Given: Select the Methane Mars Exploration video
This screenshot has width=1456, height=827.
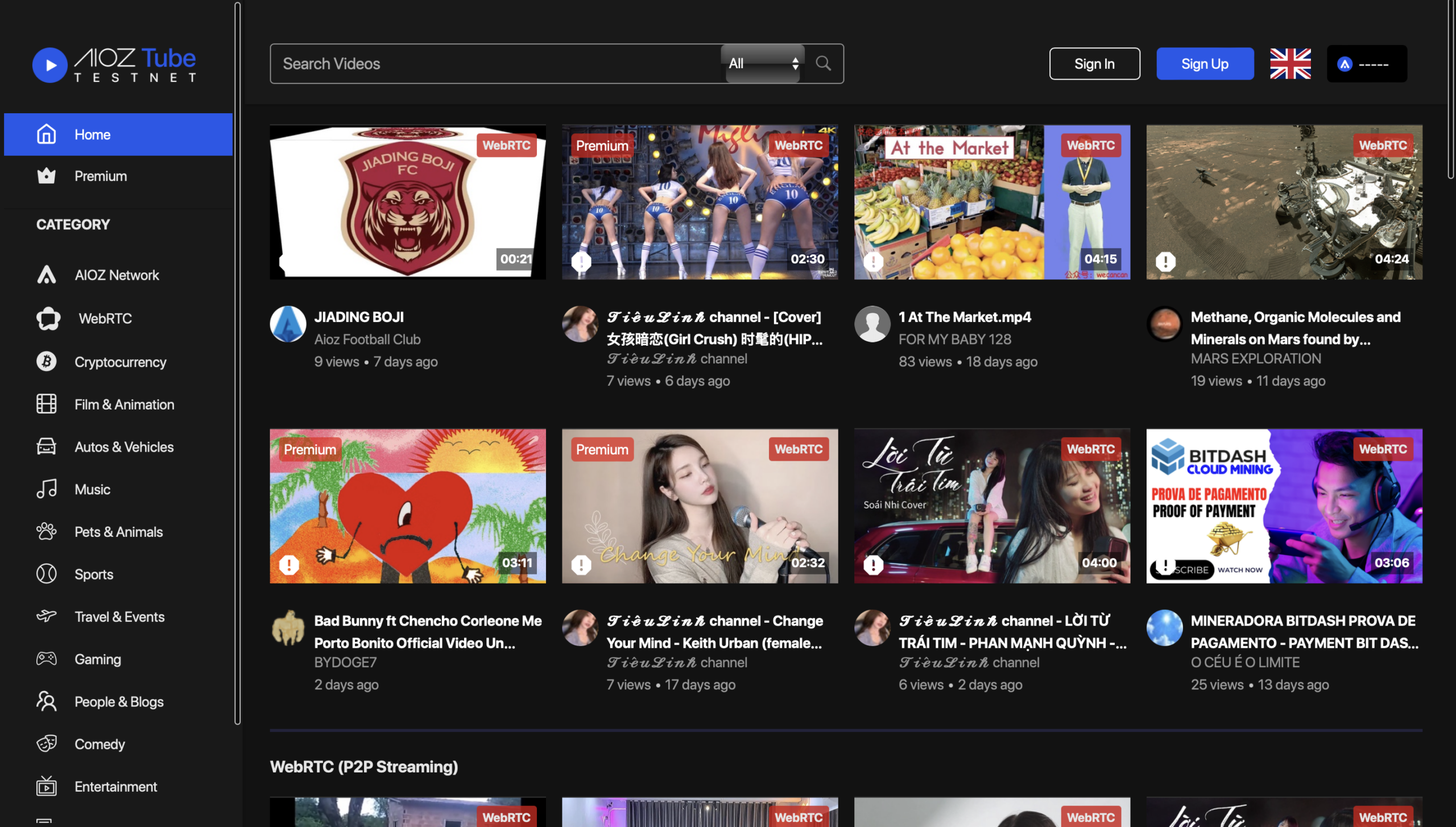Looking at the screenshot, I should tap(1284, 201).
